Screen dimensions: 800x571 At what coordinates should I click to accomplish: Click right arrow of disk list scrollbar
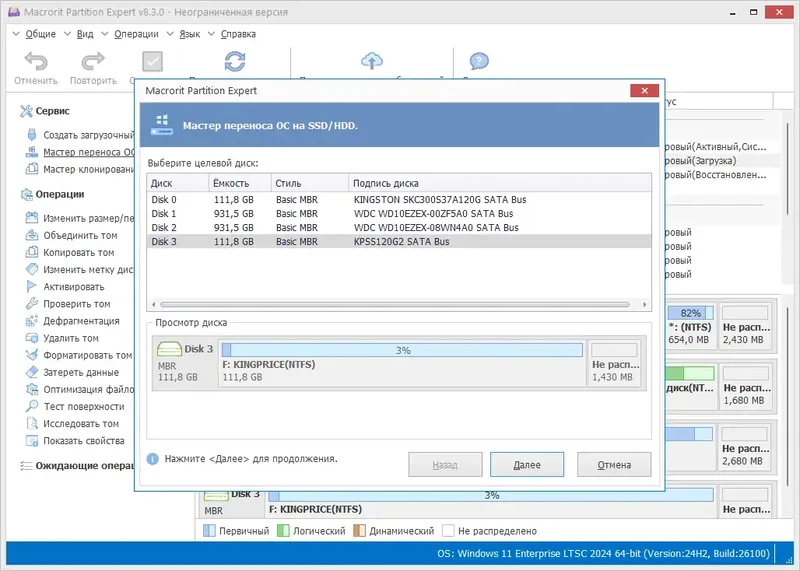pyautogui.click(x=644, y=305)
